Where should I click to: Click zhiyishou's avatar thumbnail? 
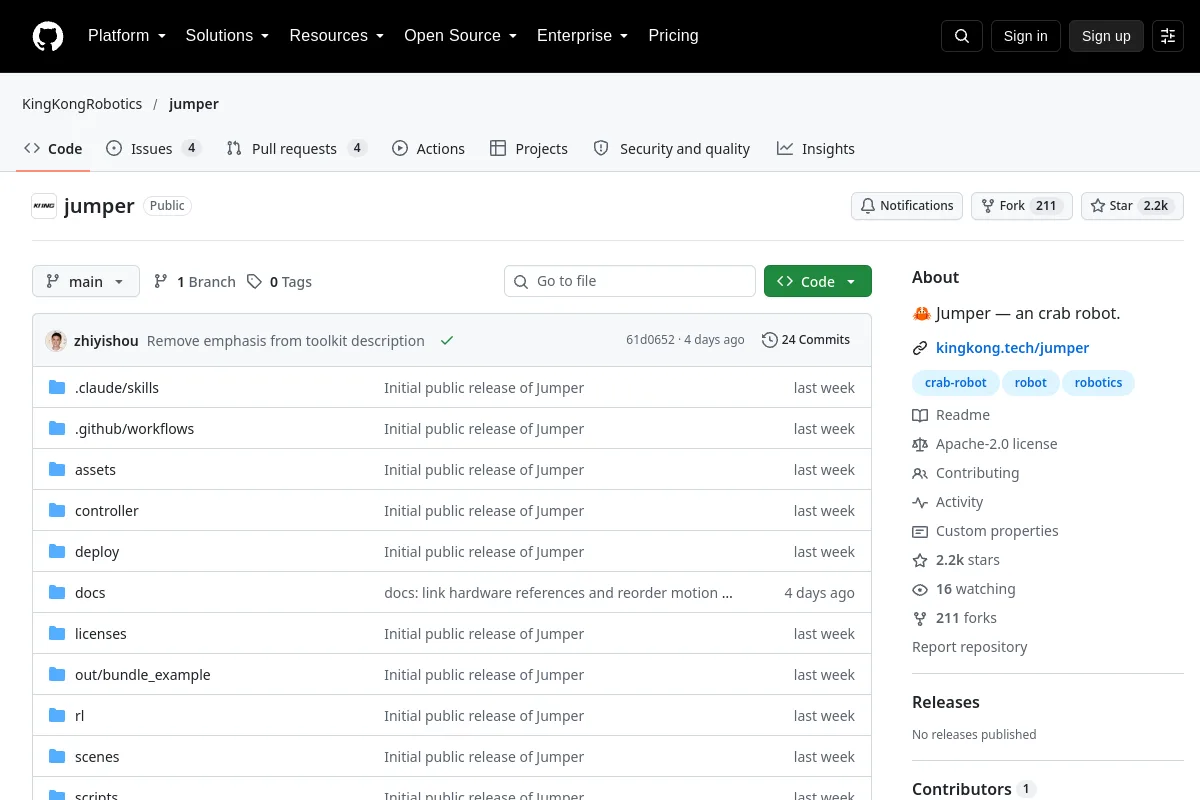click(56, 341)
